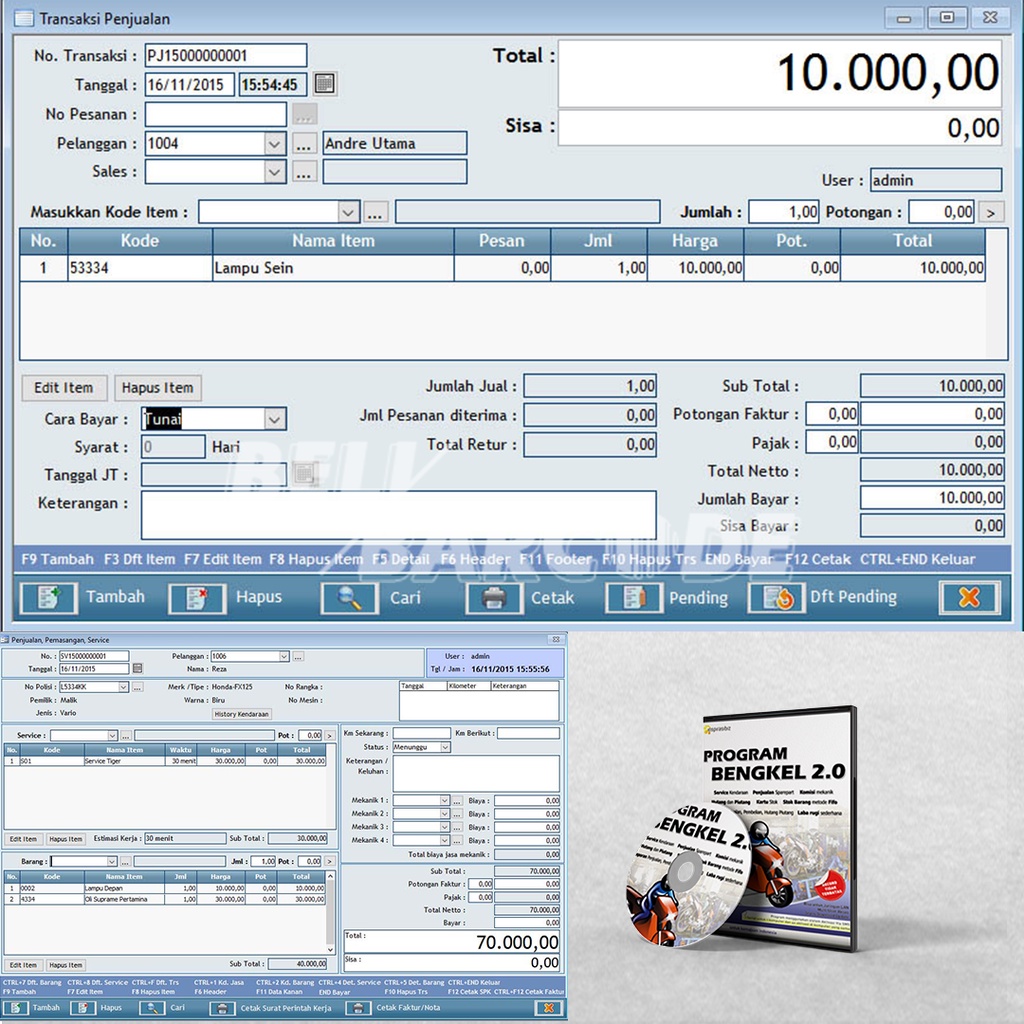Open the Masukkan Kode Item dropdown

(x=348, y=212)
